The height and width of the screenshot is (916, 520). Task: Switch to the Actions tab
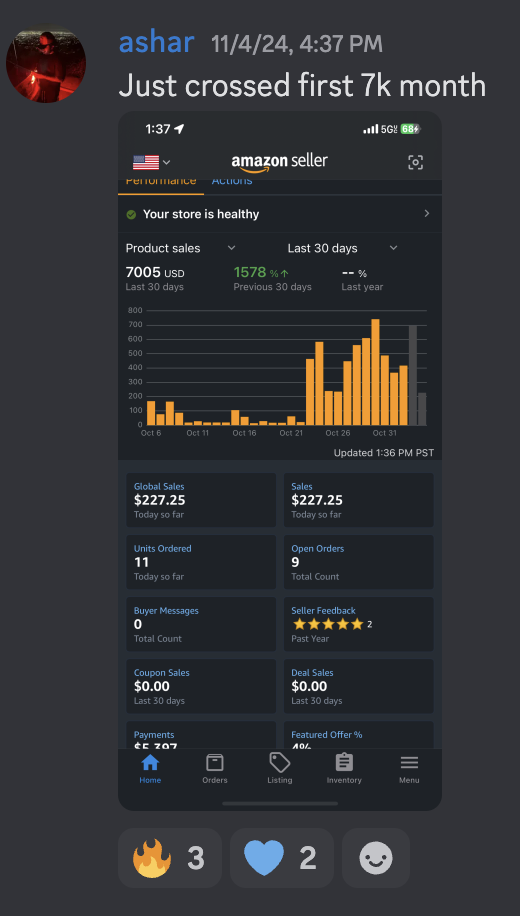232,181
